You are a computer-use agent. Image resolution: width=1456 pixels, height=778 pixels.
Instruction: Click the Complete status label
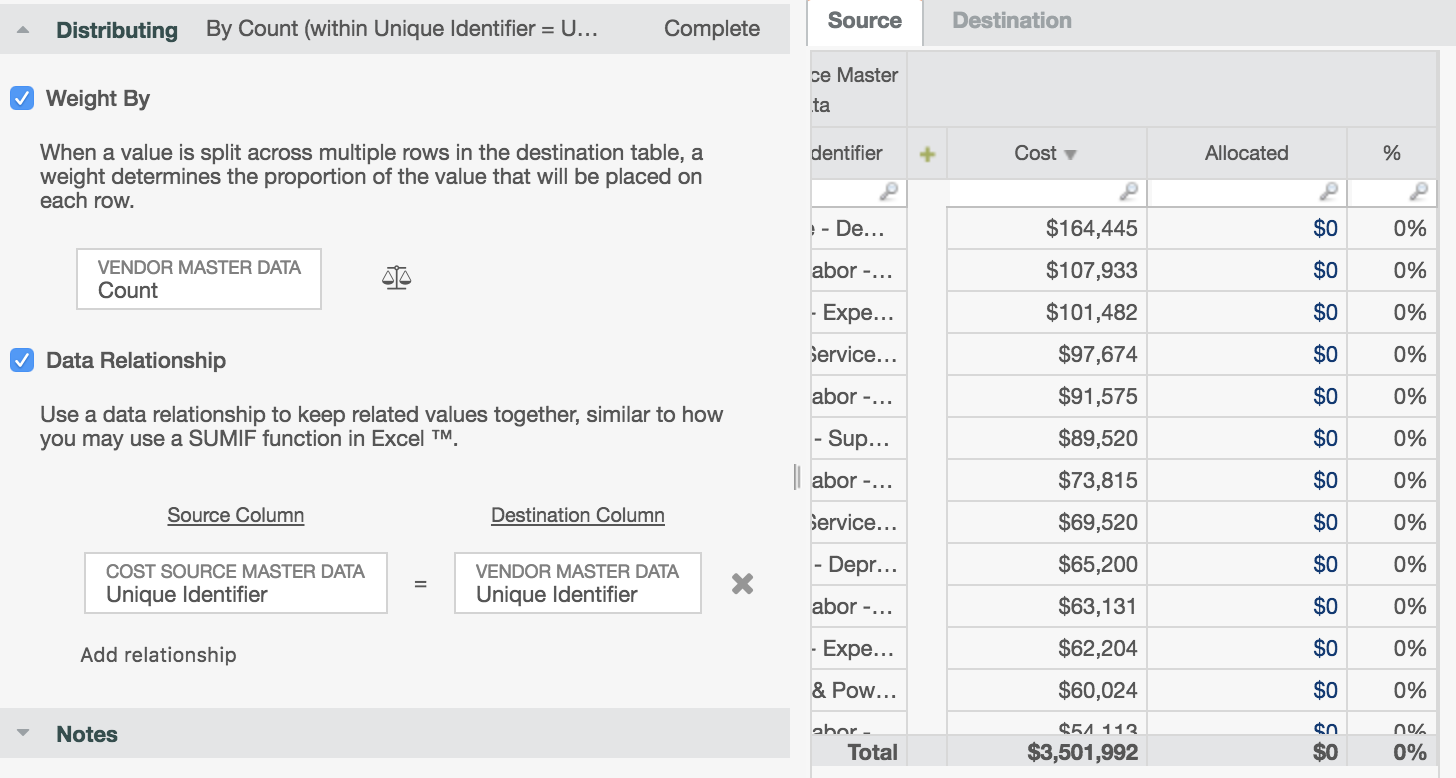point(712,29)
